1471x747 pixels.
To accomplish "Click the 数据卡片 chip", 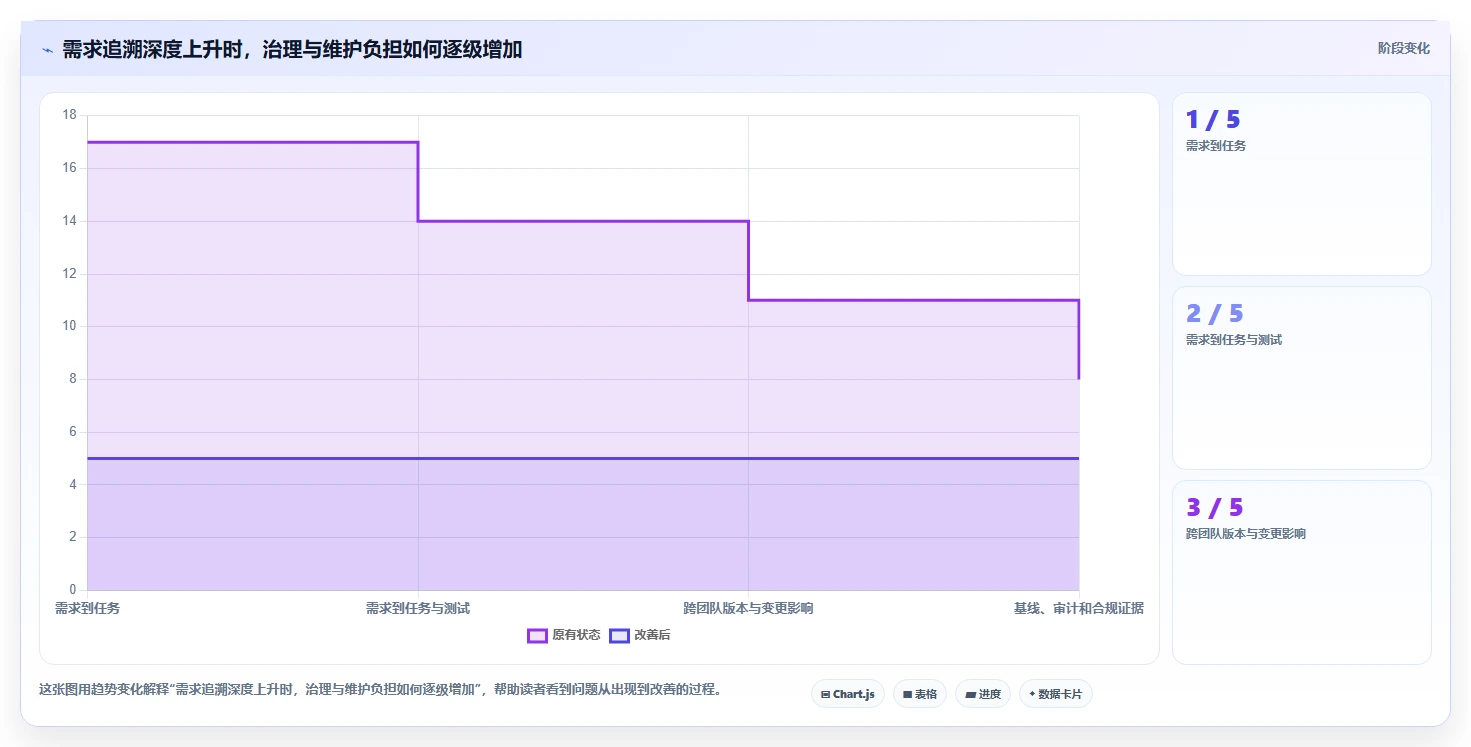I will point(1055,694).
